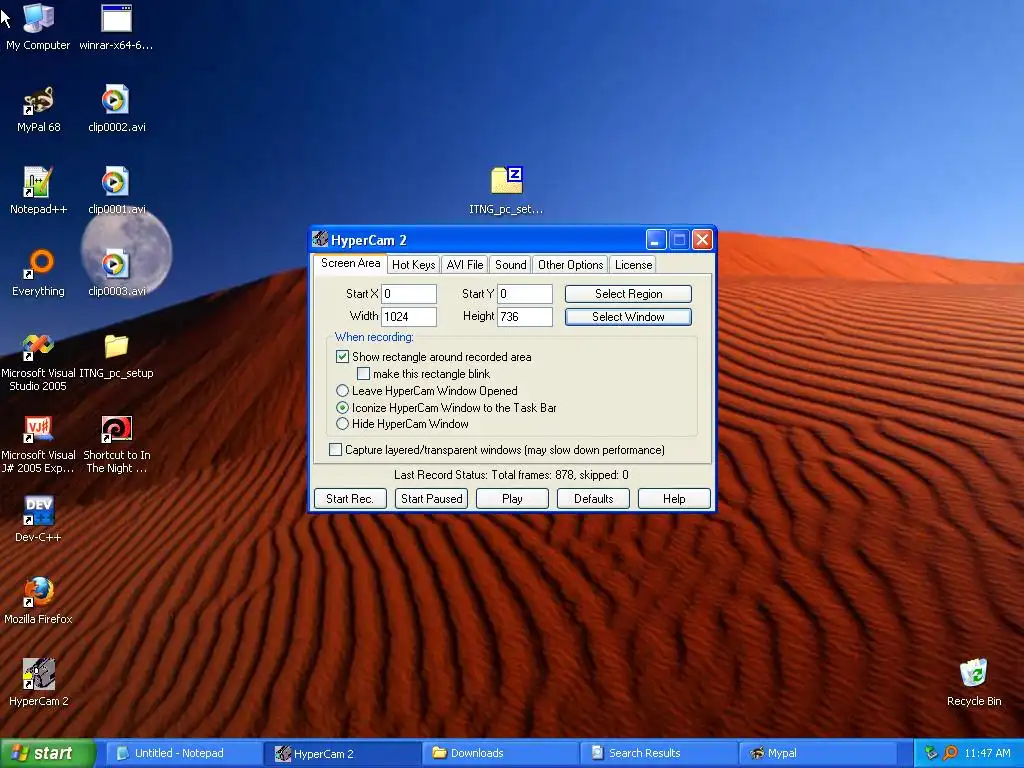This screenshot has height=768, width=1024.
Task: Click the Start X input field
Action: click(409, 294)
